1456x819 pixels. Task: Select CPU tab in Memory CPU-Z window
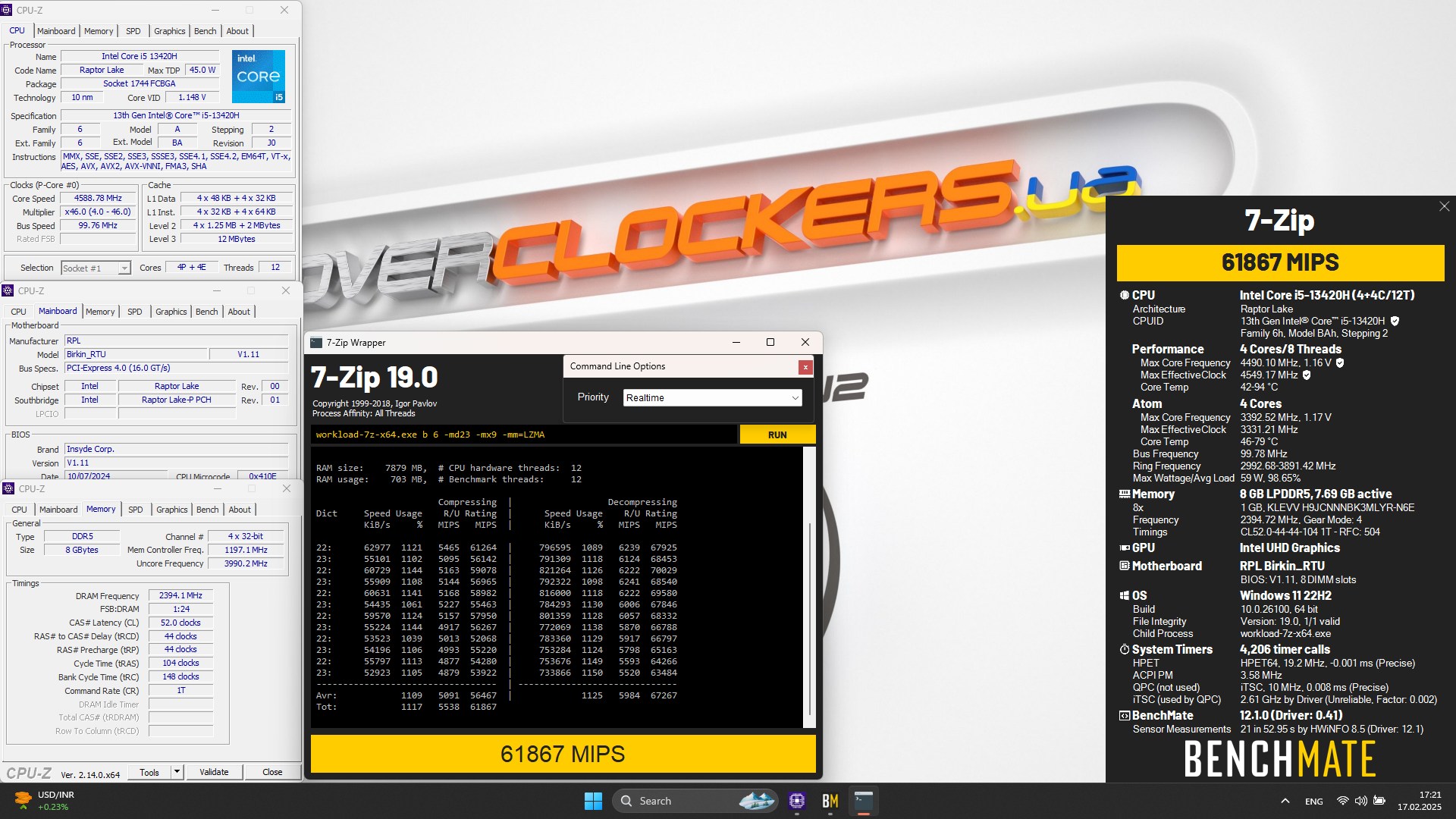(20, 510)
